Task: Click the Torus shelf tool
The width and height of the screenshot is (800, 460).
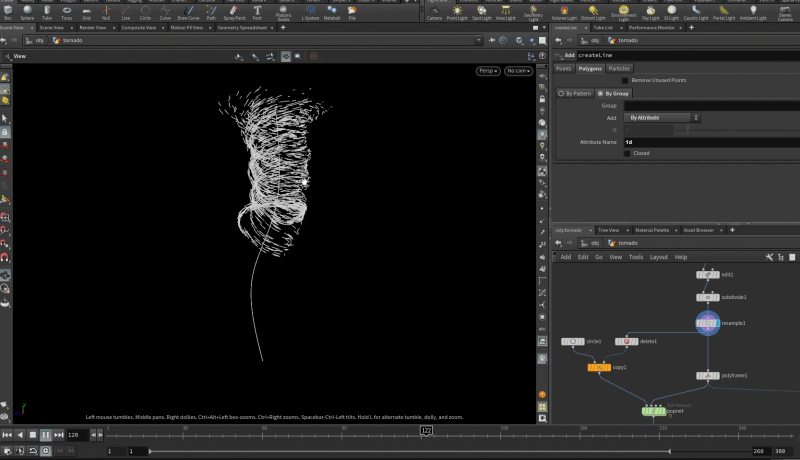Action: coord(66,12)
